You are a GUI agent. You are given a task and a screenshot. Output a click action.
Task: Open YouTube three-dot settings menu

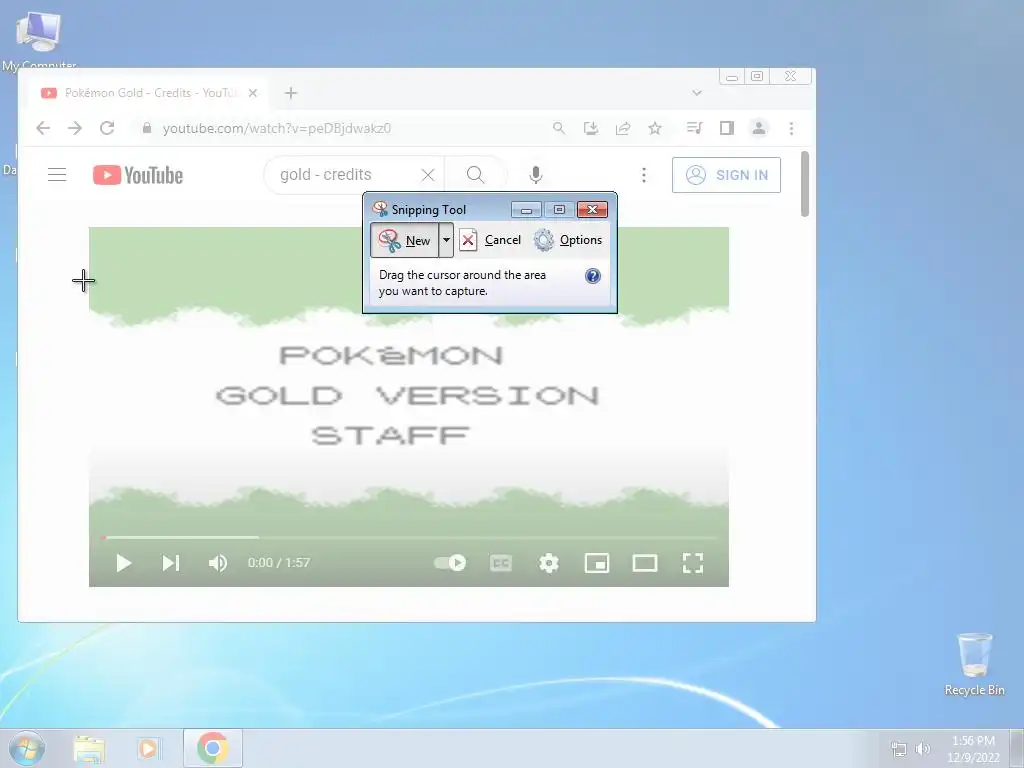coord(644,175)
